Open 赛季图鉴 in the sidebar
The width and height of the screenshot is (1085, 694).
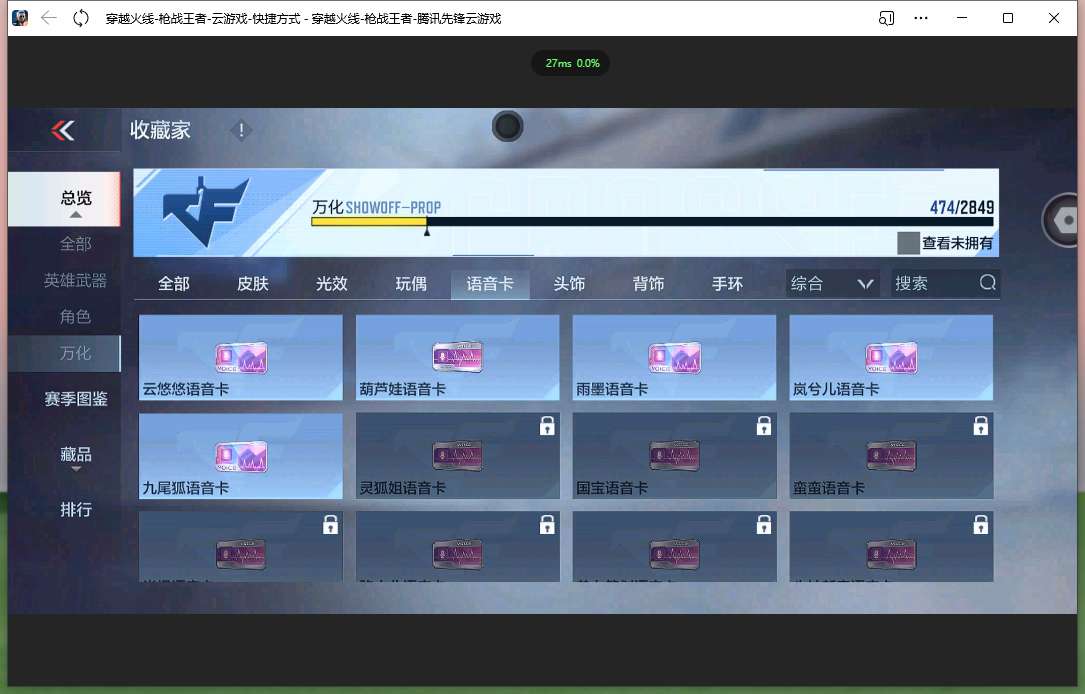pyautogui.click(x=76, y=399)
